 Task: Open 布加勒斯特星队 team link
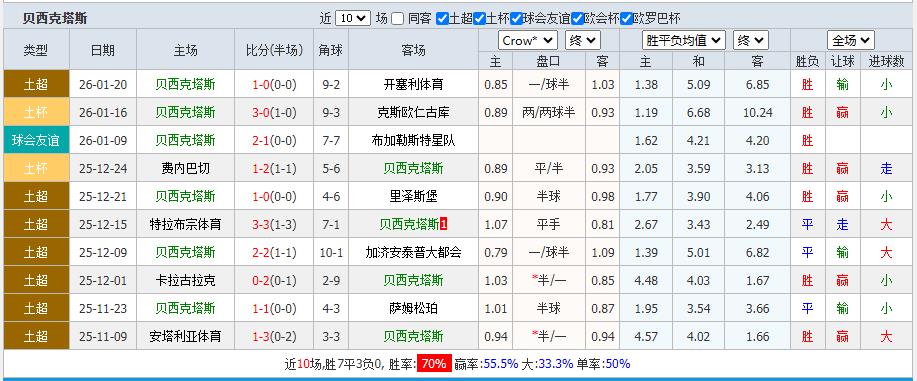pyautogui.click(x=413, y=140)
